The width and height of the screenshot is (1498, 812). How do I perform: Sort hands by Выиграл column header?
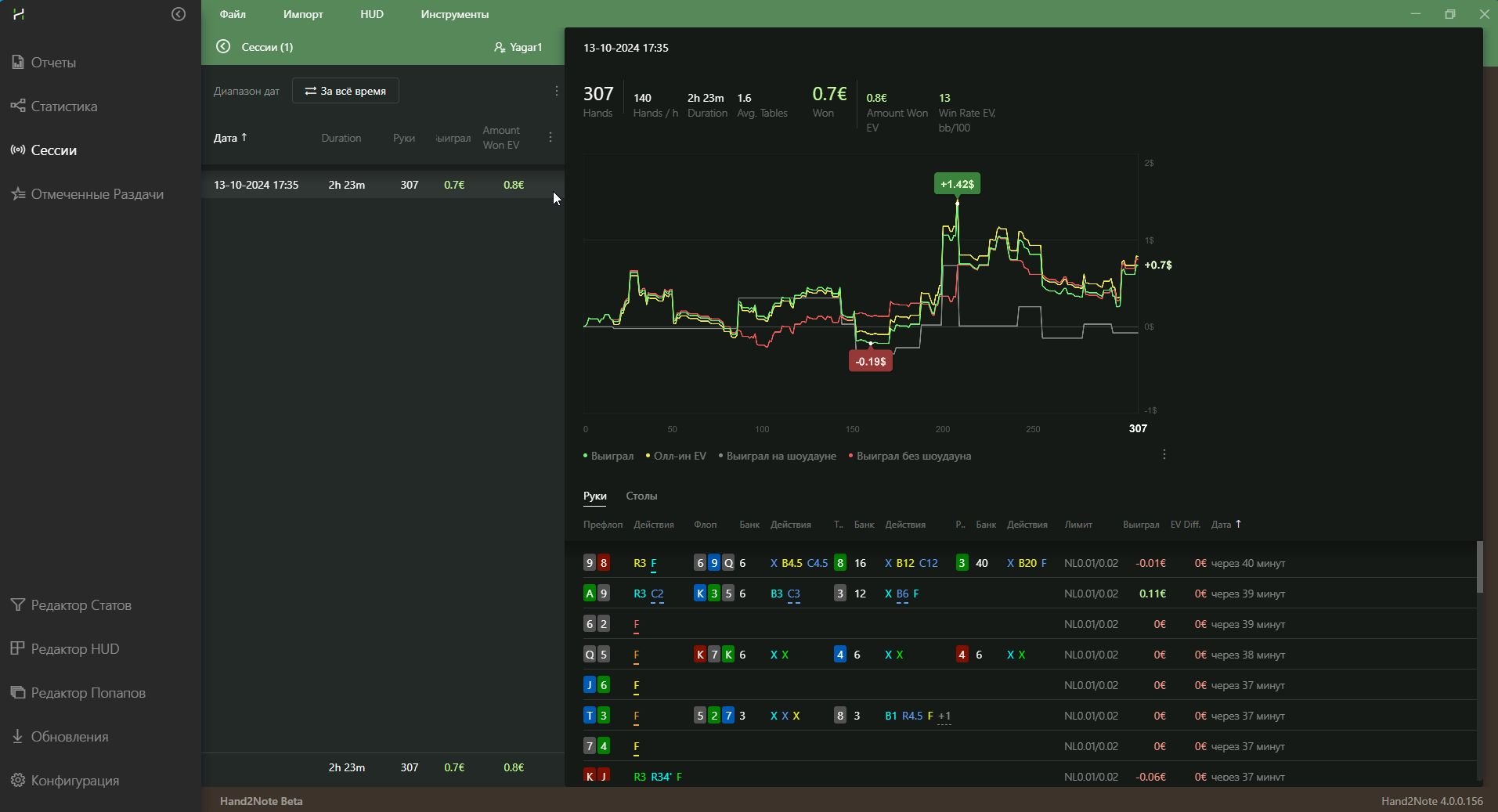1141,525
